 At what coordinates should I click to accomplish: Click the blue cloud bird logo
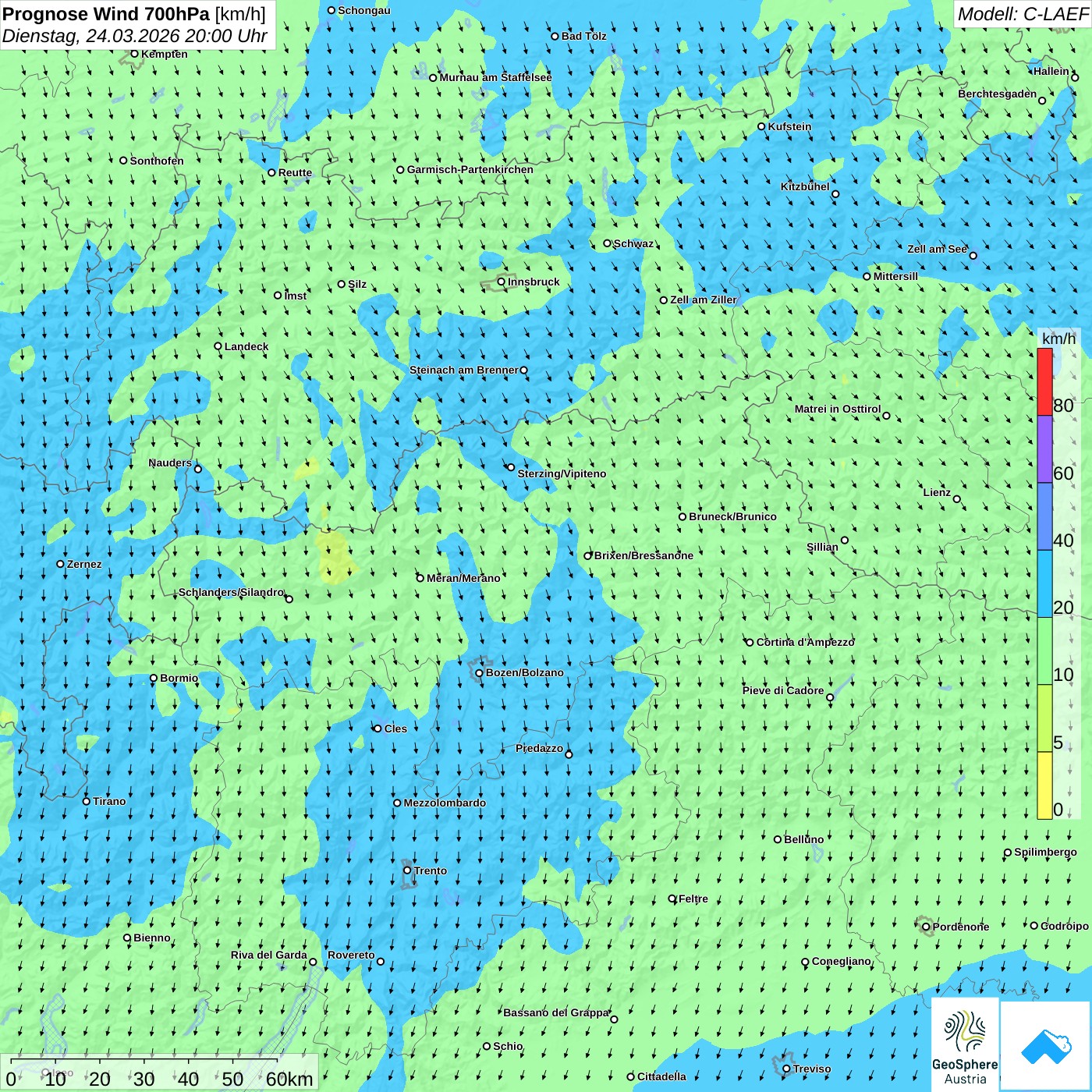point(1046,1046)
